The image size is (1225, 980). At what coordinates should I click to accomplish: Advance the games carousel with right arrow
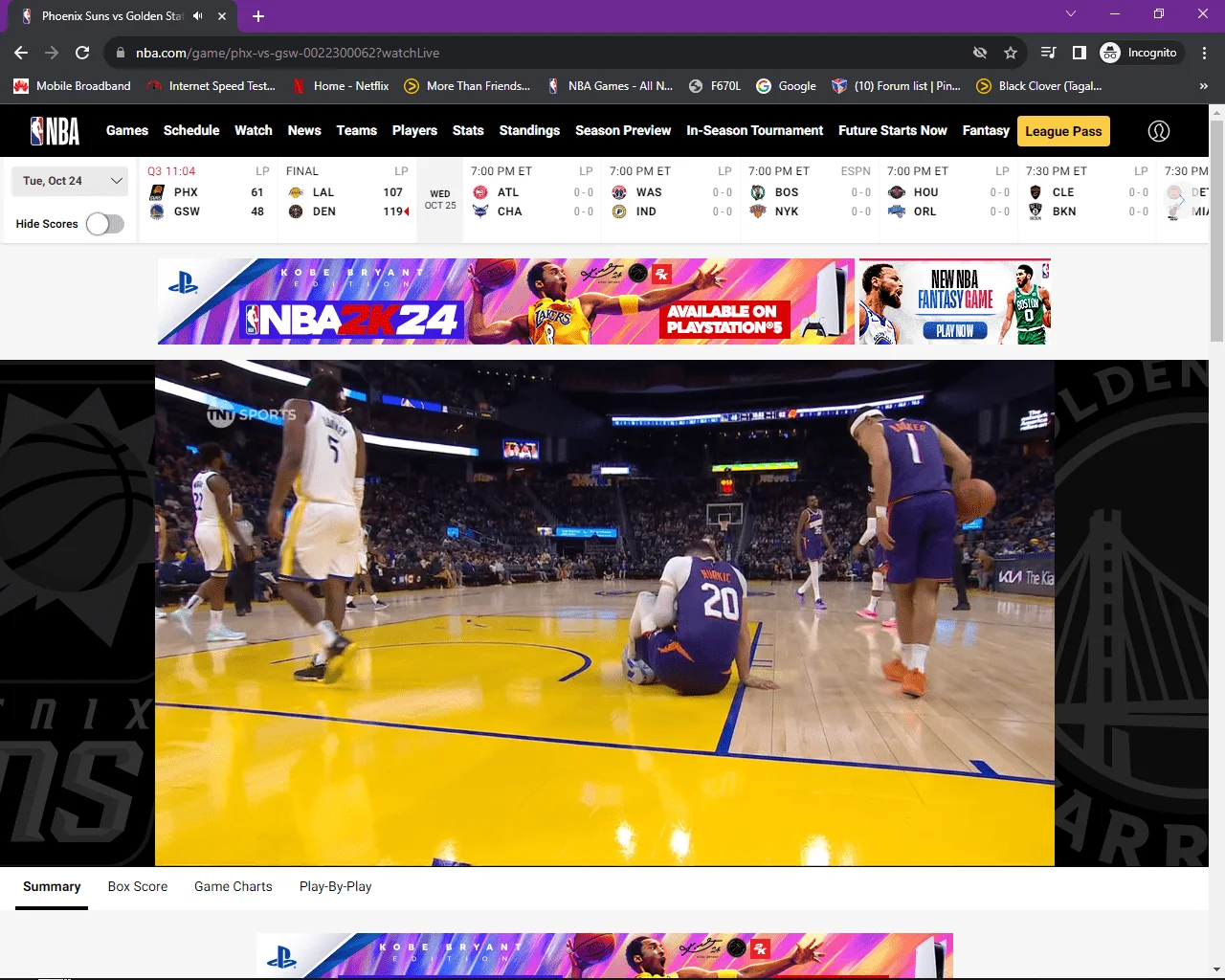(x=1181, y=200)
